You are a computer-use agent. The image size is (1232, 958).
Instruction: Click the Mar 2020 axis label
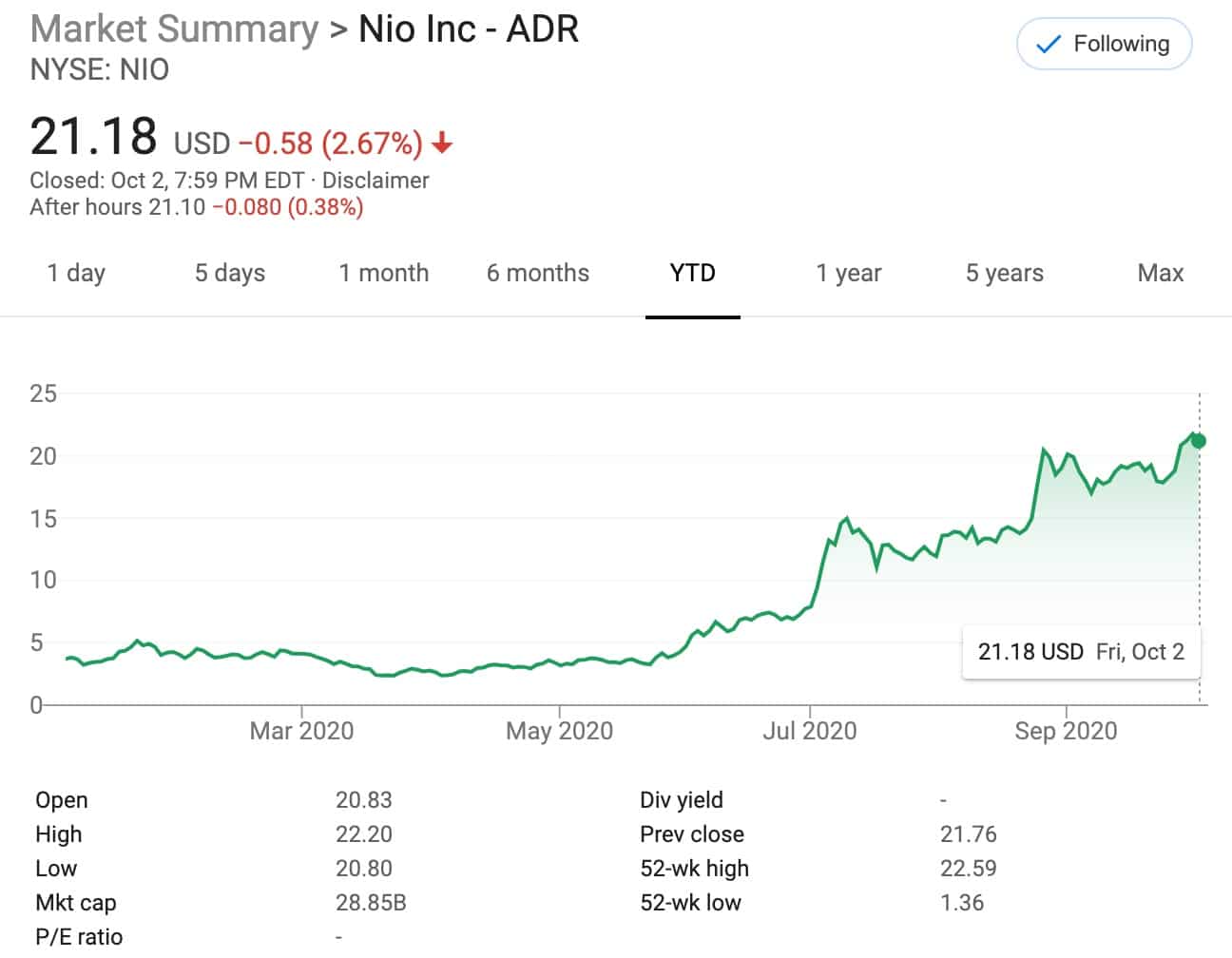(301, 731)
